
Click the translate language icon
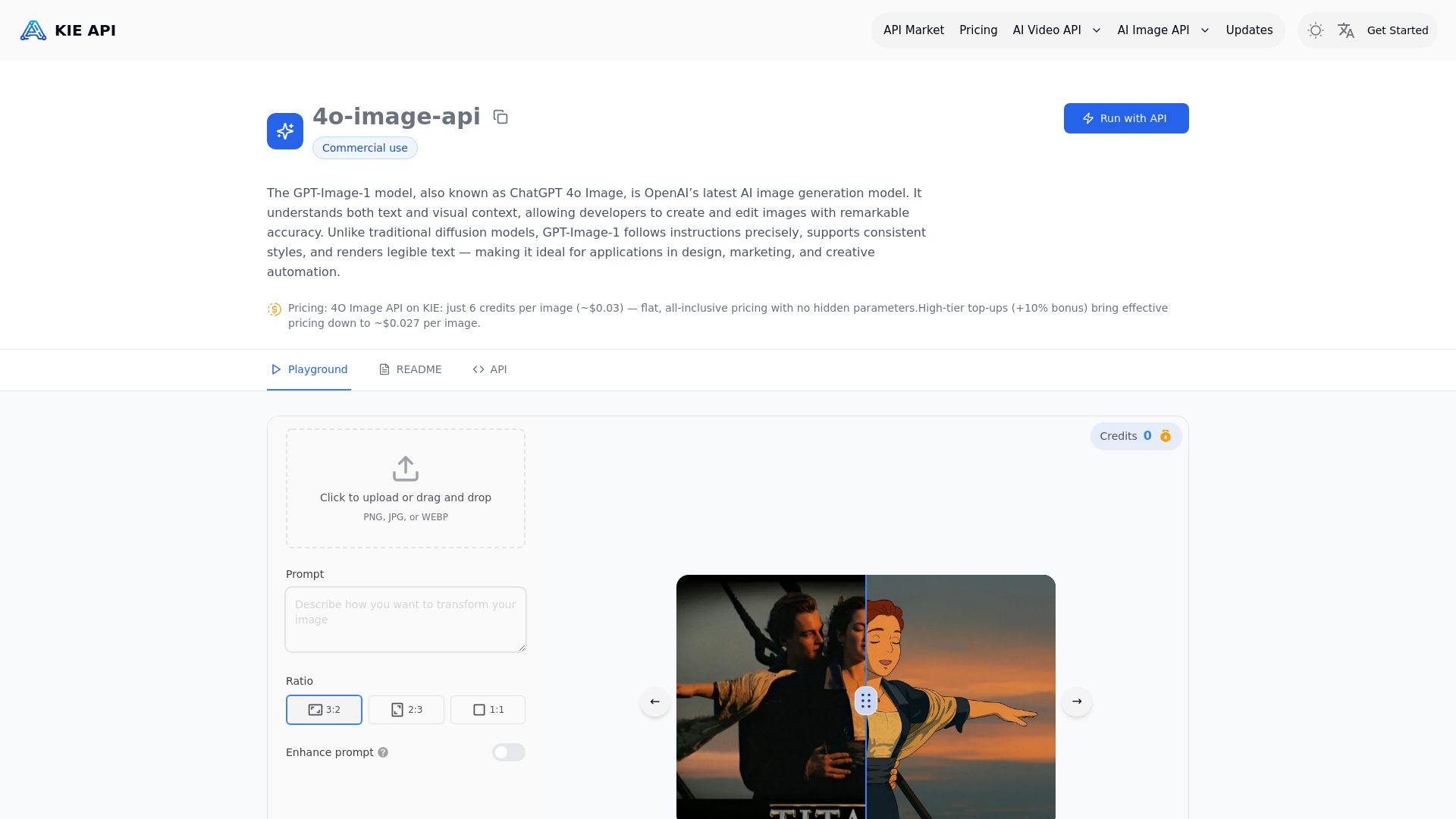click(x=1346, y=30)
